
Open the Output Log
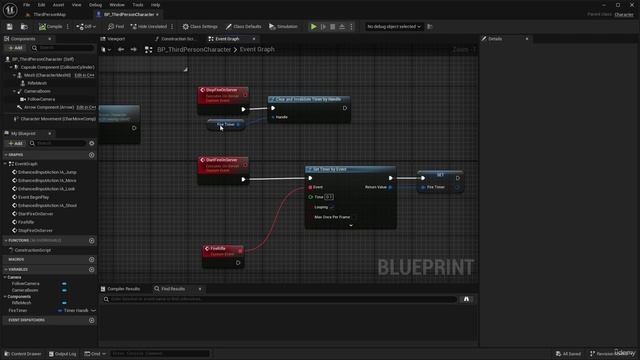62,354
